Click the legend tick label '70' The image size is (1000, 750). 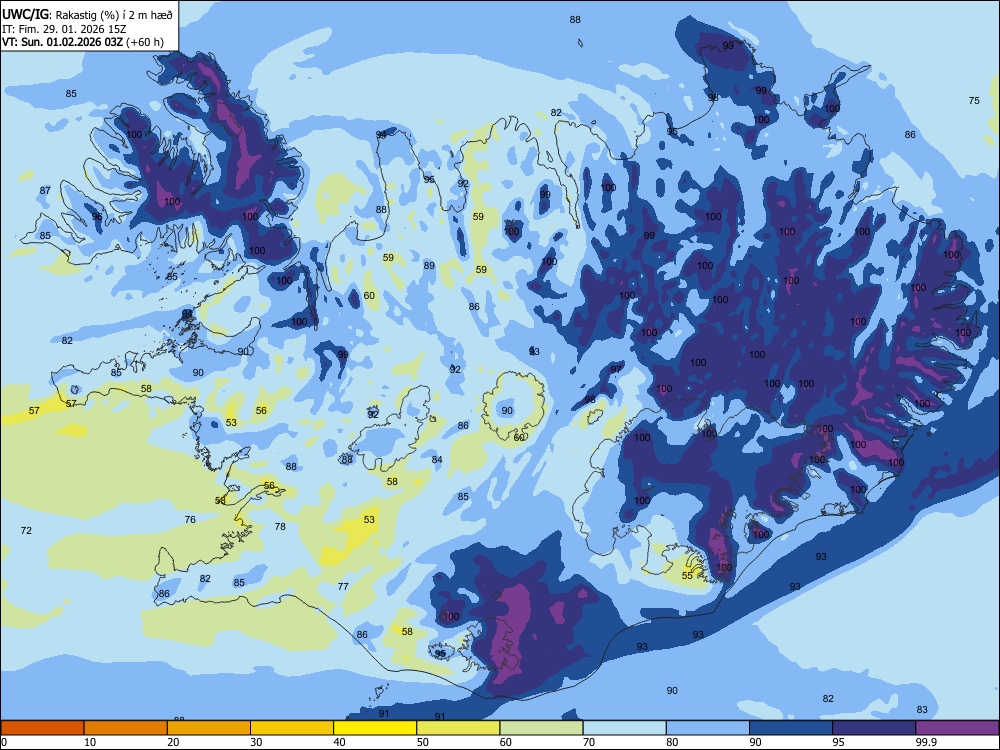pos(589,742)
